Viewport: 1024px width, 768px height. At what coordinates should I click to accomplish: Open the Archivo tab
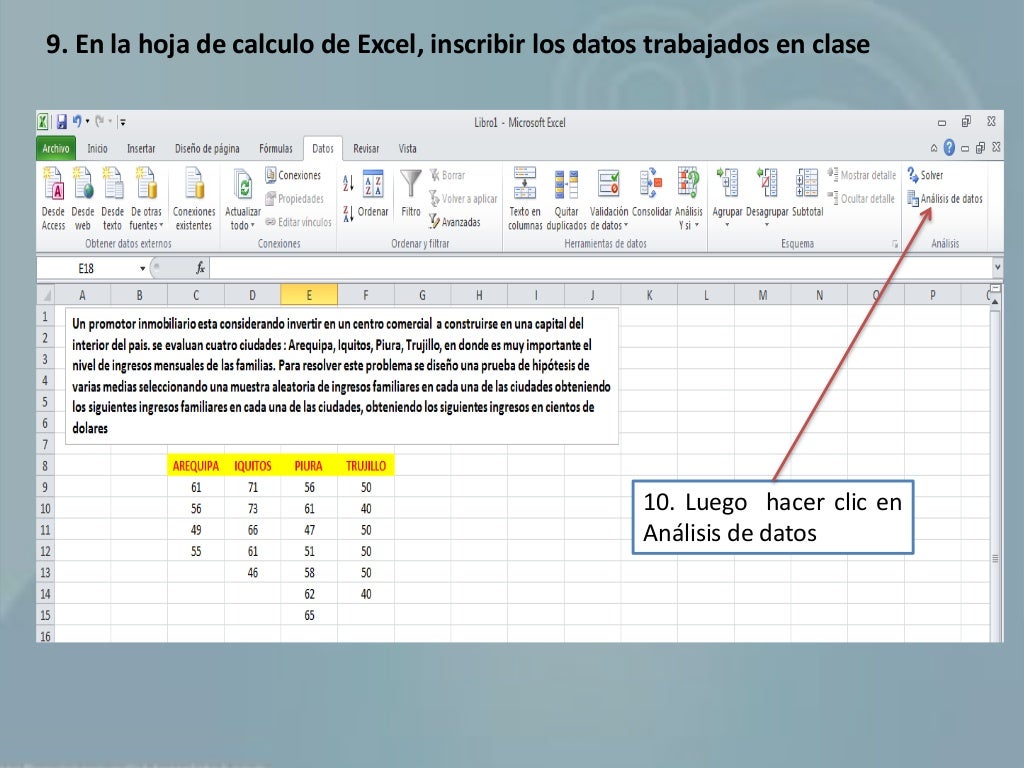click(56, 148)
